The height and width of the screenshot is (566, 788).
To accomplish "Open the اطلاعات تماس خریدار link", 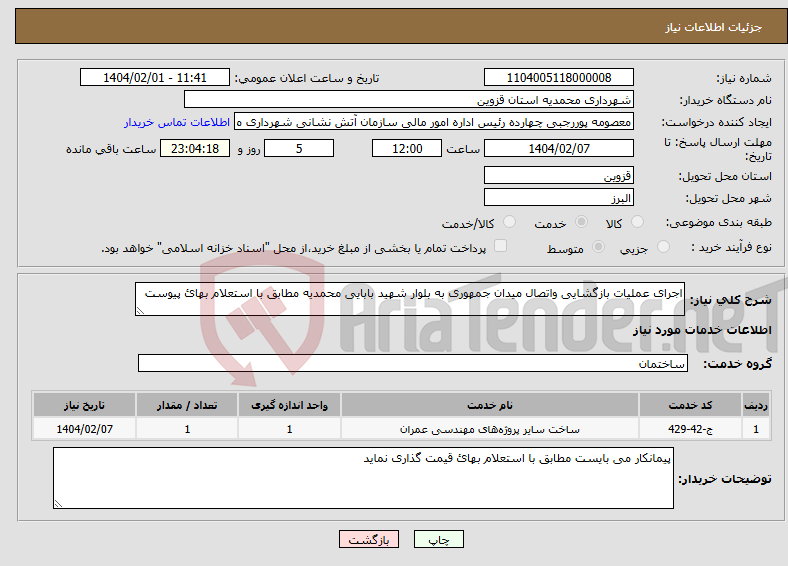I will tap(177, 122).
